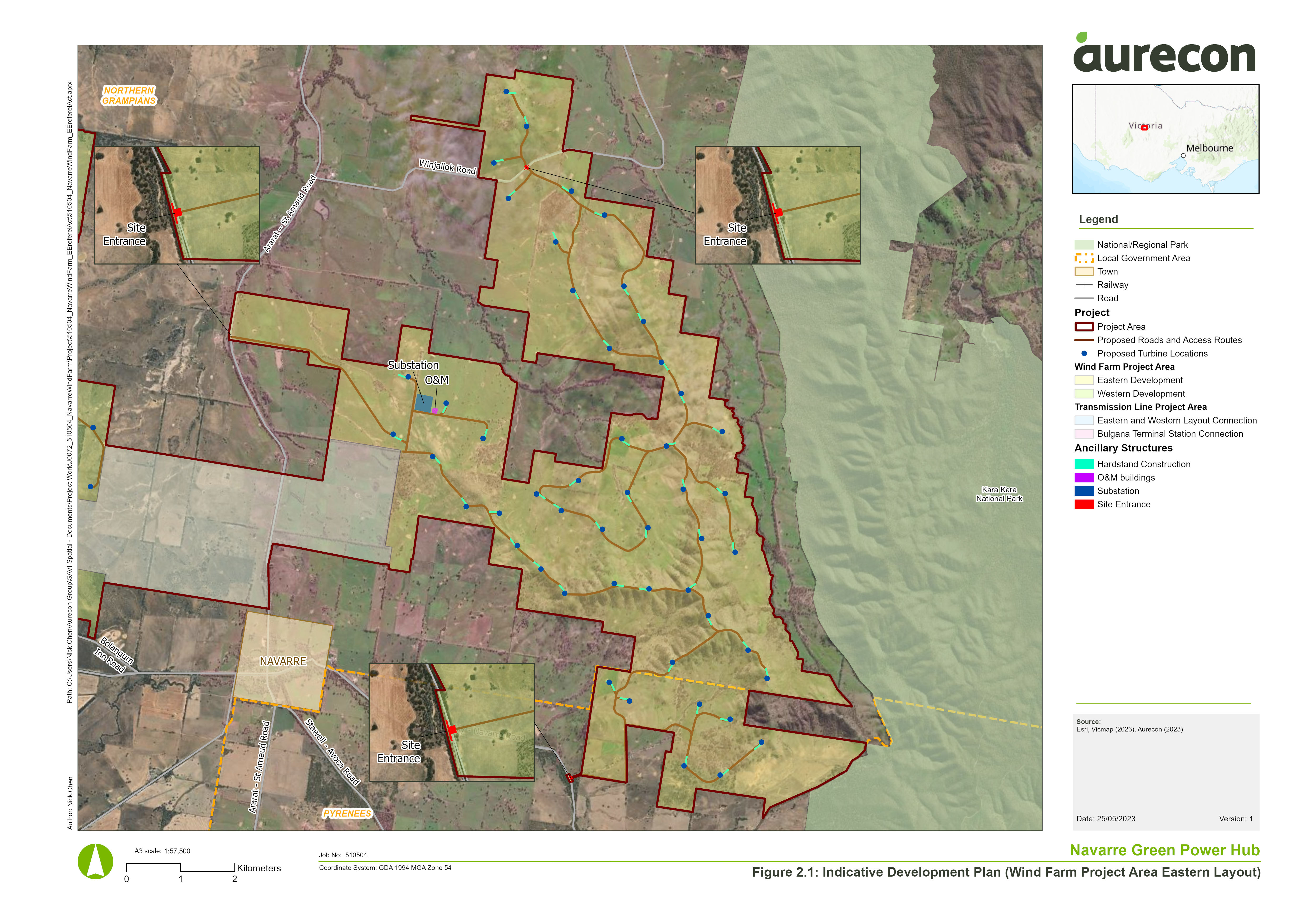This screenshot has width=1307, height=924.
Task: Click the Kara Kara National Park label
Action: 999,494
